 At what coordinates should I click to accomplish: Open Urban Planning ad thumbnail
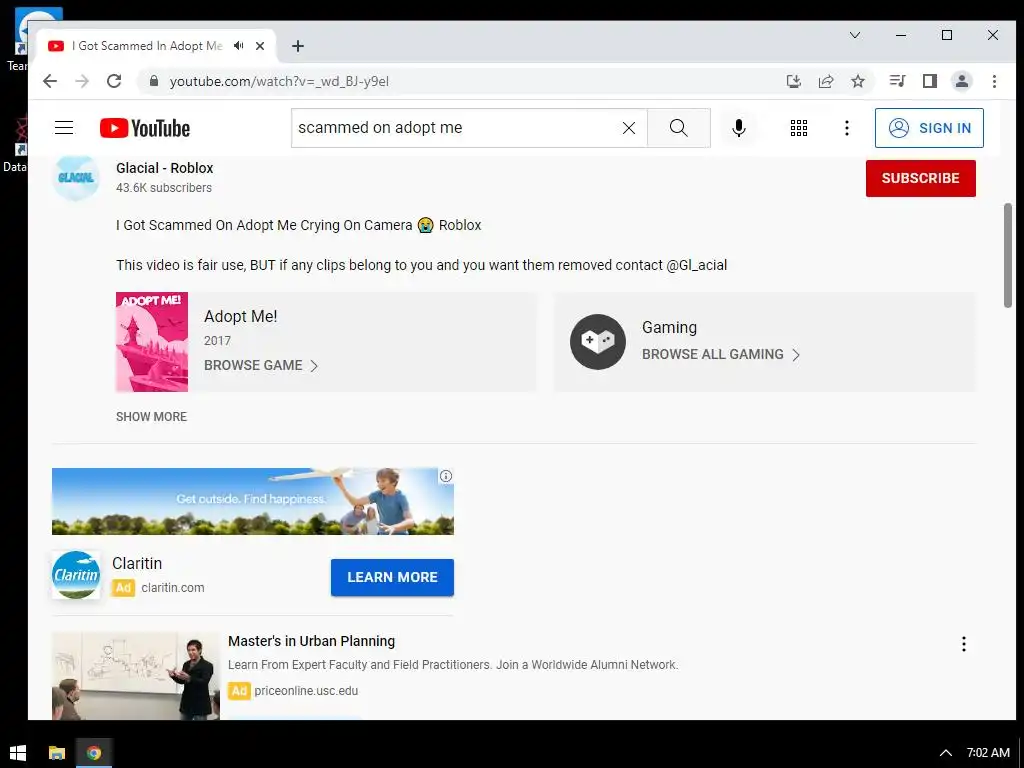tap(136, 675)
